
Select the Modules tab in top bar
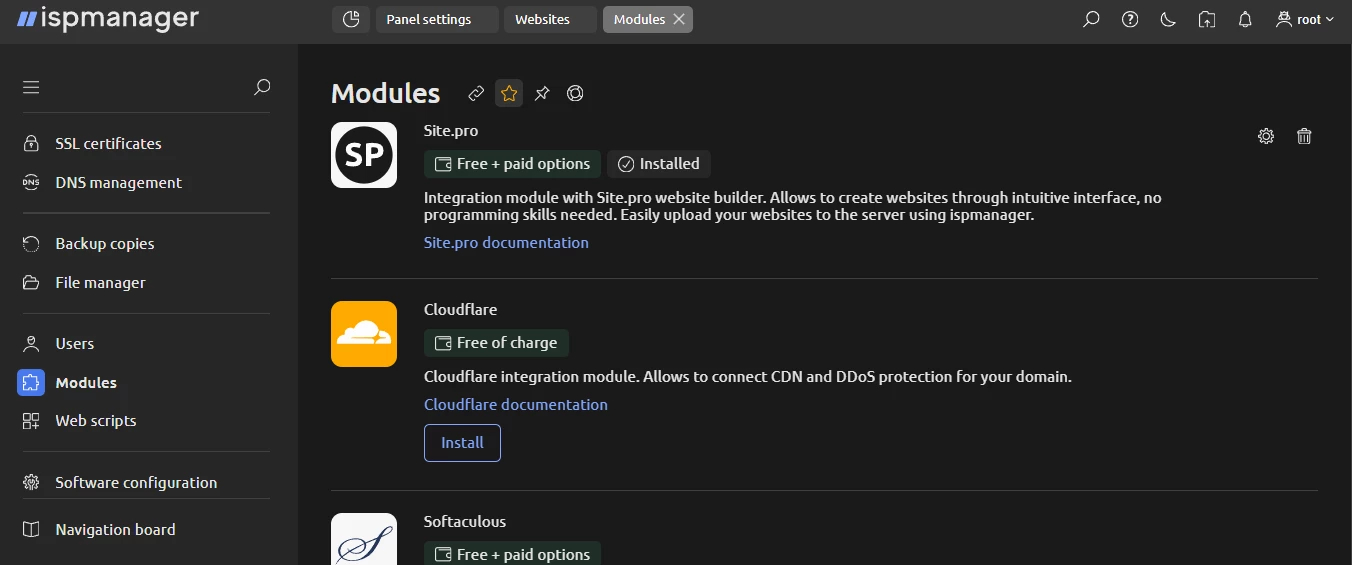click(639, 19)
